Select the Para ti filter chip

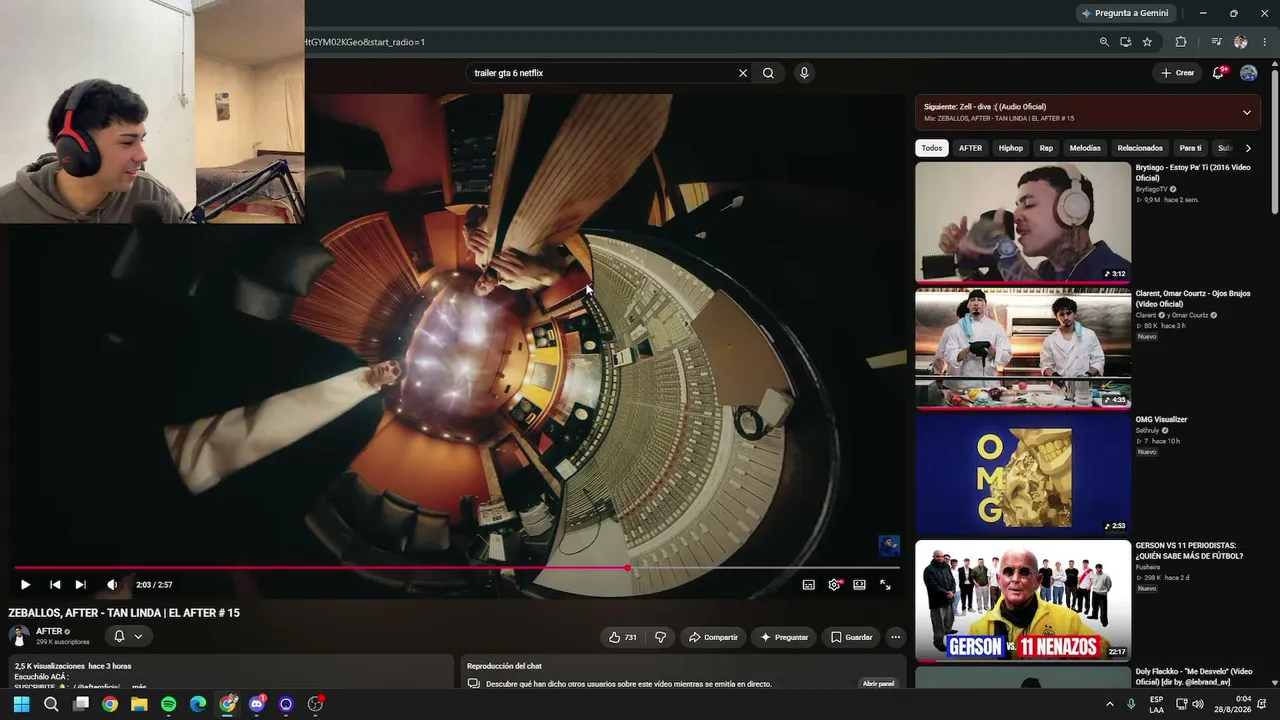click(x=1190, y=148)
